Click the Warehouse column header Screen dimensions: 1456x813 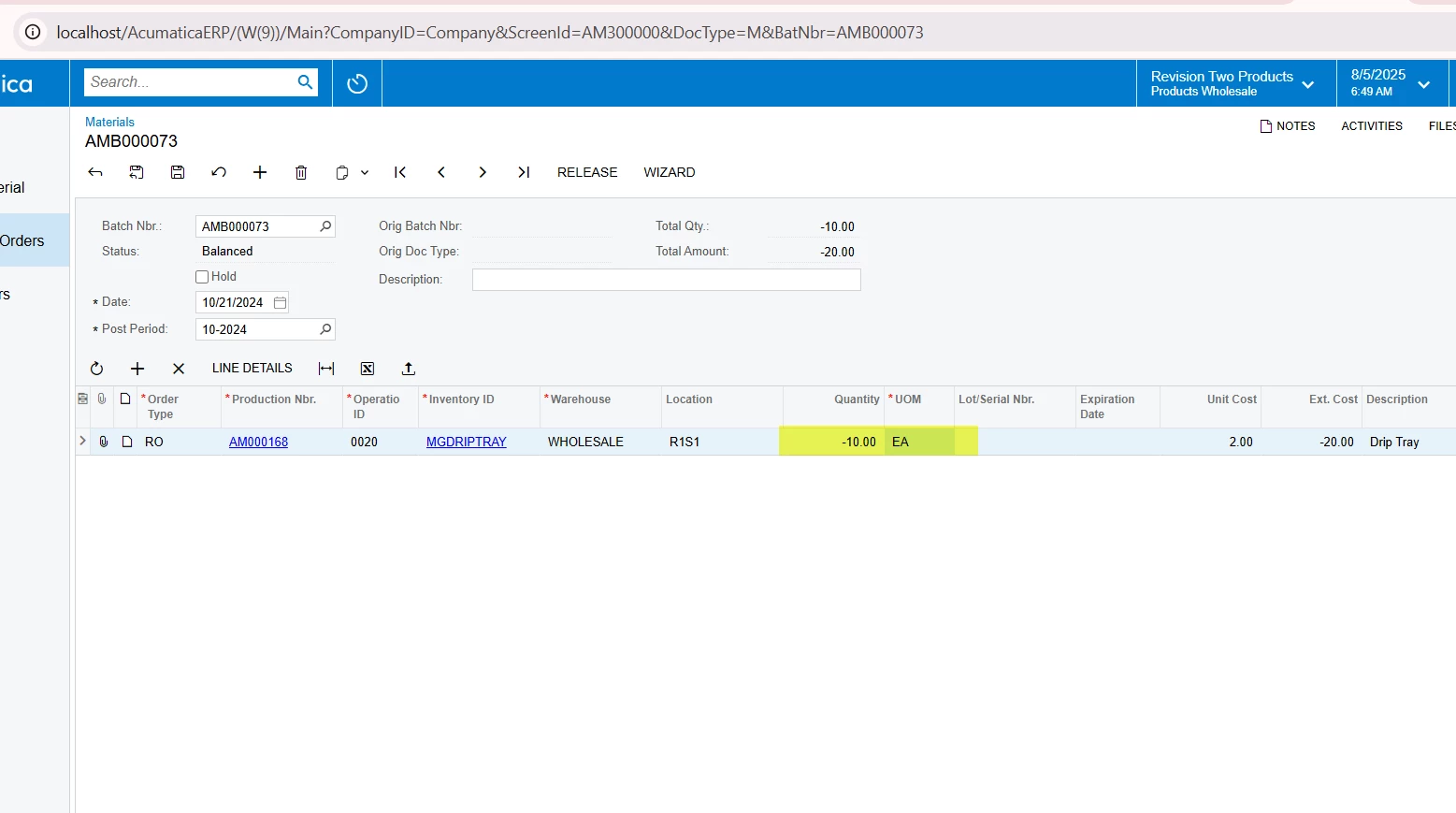pos(600,407)
